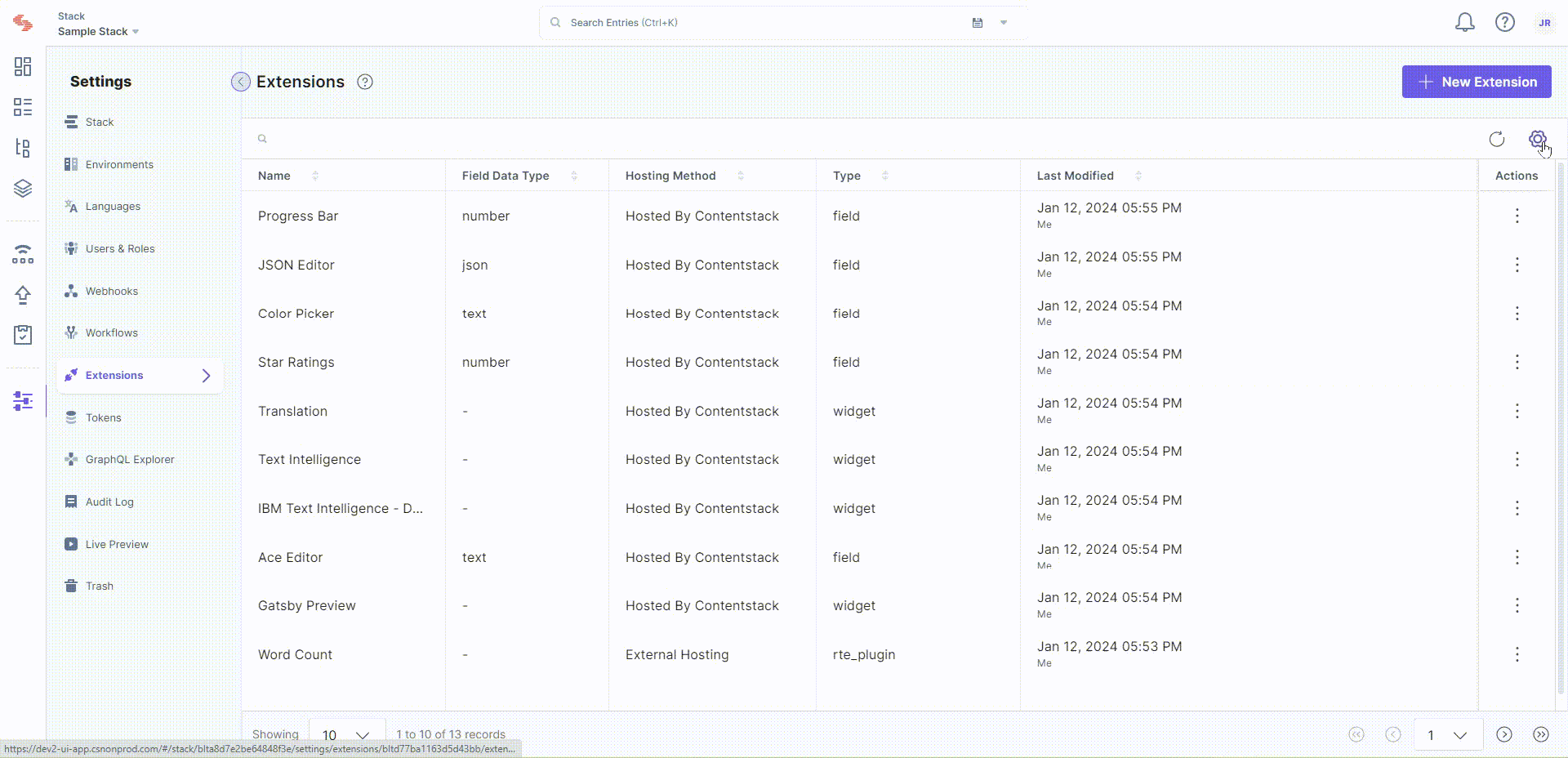Open the Entries list icon in left rail
1568x758 pixels.
coord(23,107)
